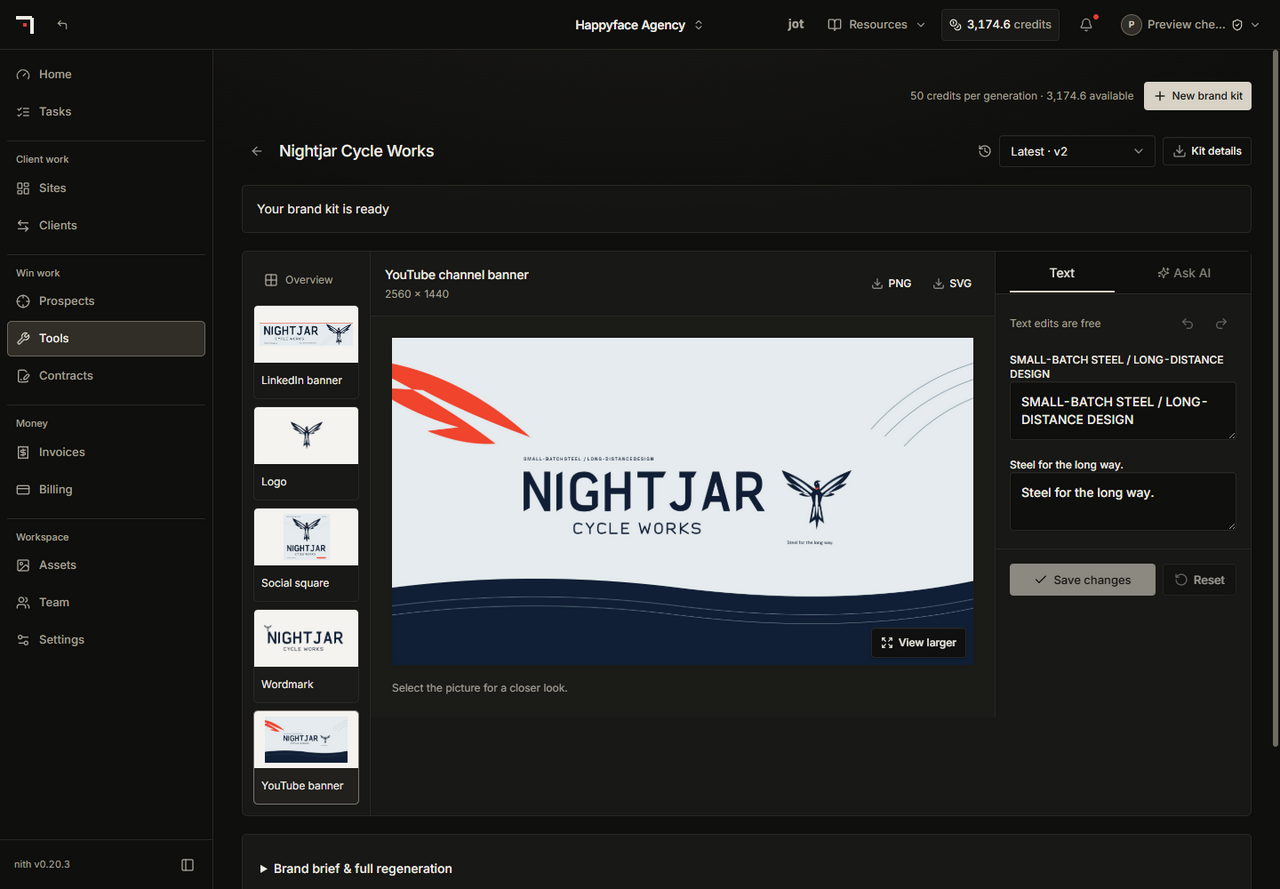The image size is (1280, 889).
Task: Go to Billing
Action: point(106,489)
